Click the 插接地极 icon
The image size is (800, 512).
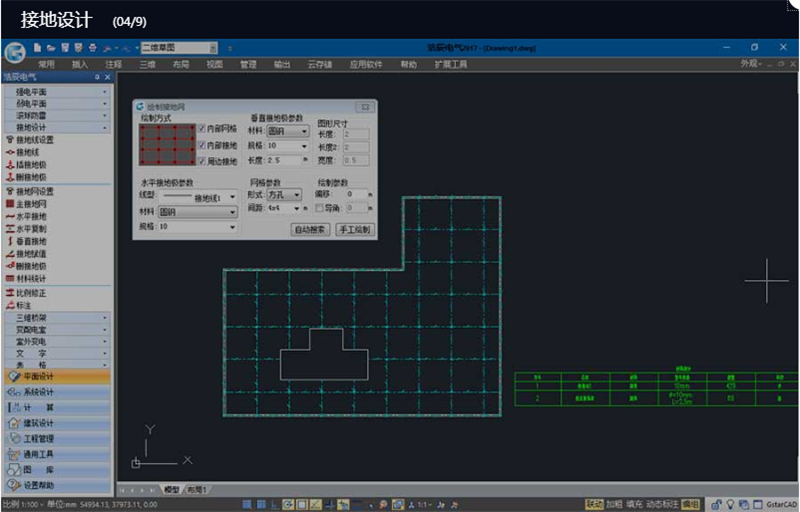click(x=9, y=165)
